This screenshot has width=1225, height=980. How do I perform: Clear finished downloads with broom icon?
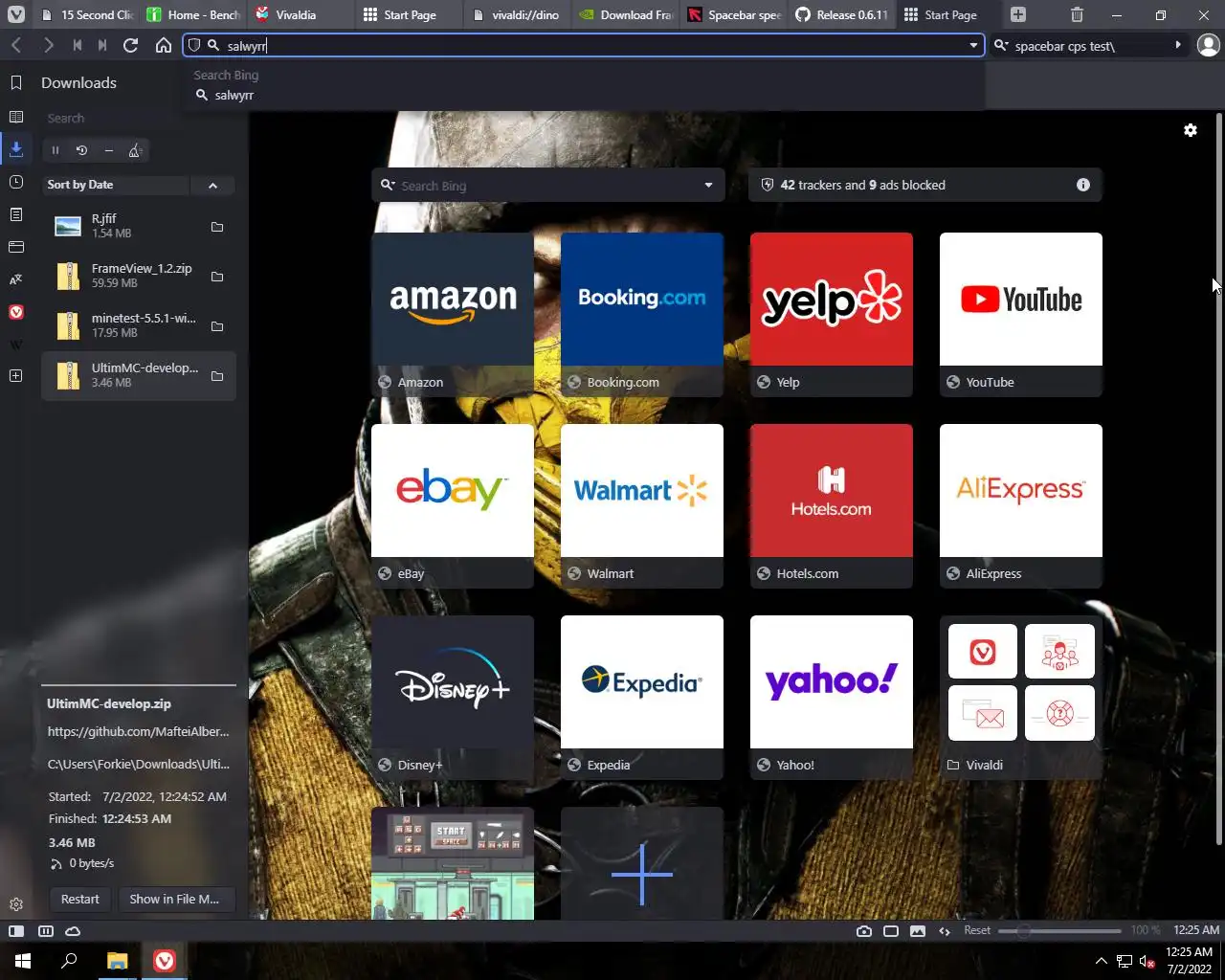pyautogui.click(x=135, y=150)
